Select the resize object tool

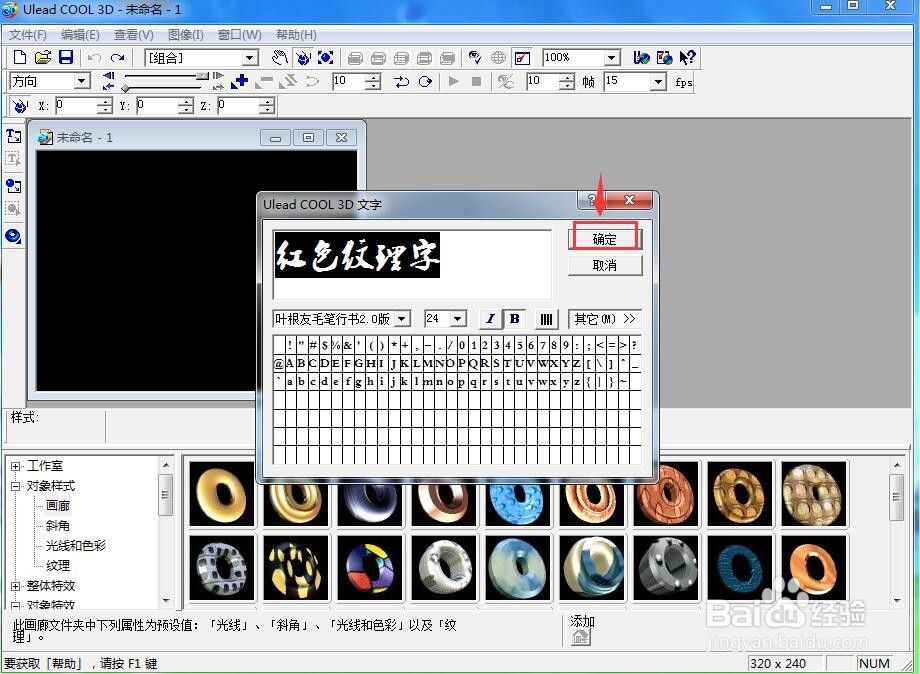(x=326, y=57)
